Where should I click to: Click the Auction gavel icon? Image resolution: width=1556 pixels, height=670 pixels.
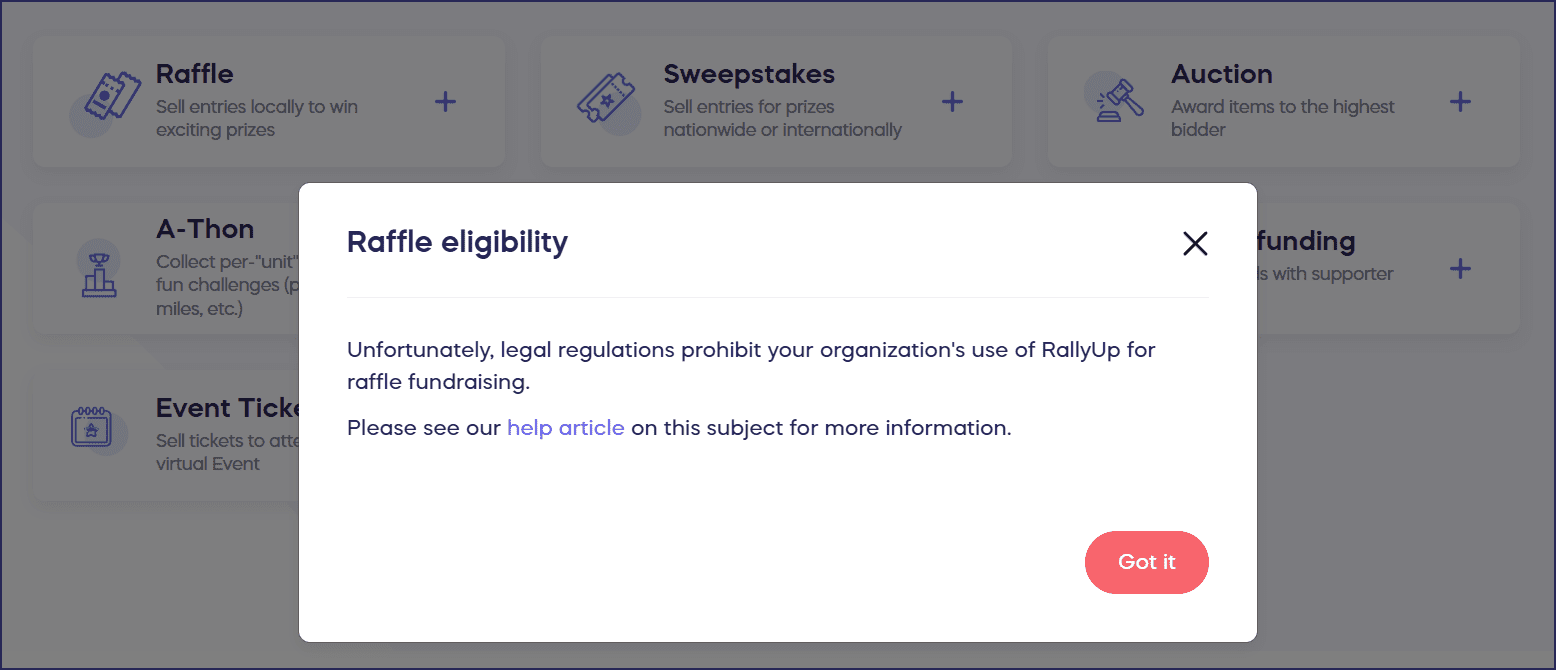[x=1108, y=99]
